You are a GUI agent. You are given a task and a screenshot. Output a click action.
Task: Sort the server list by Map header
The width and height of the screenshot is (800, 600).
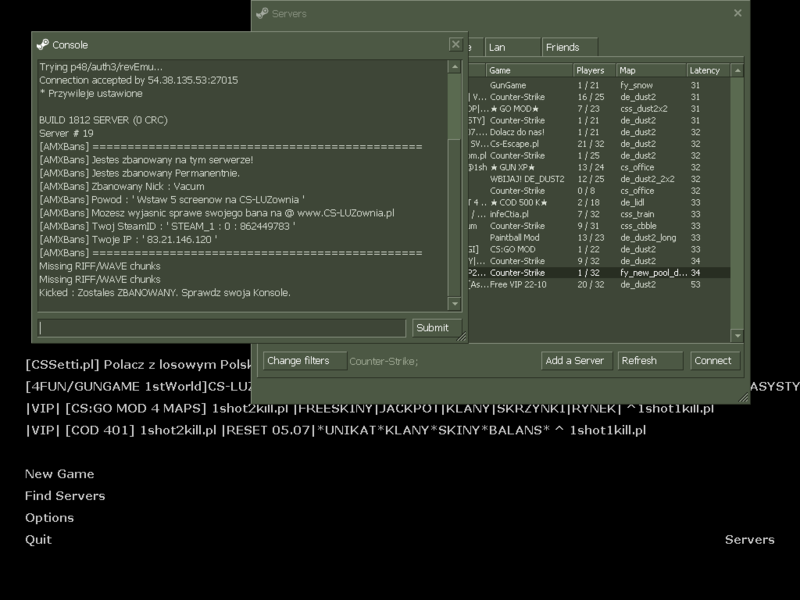(649, 71)
